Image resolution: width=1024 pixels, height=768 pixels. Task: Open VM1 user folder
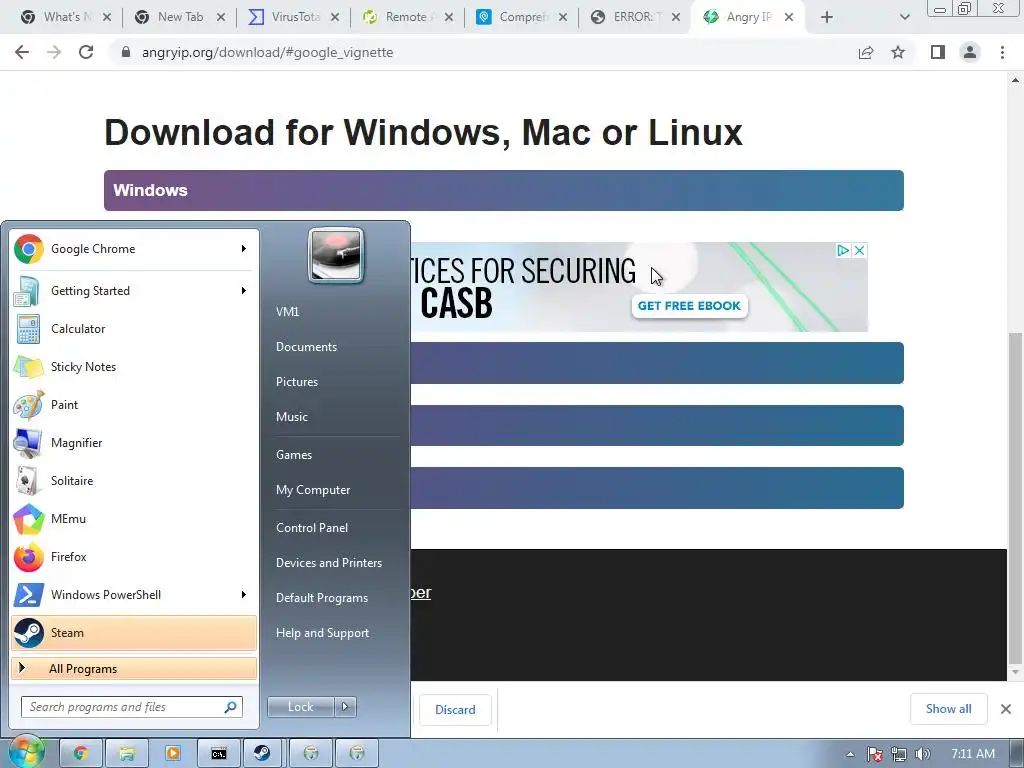point(287,312)
